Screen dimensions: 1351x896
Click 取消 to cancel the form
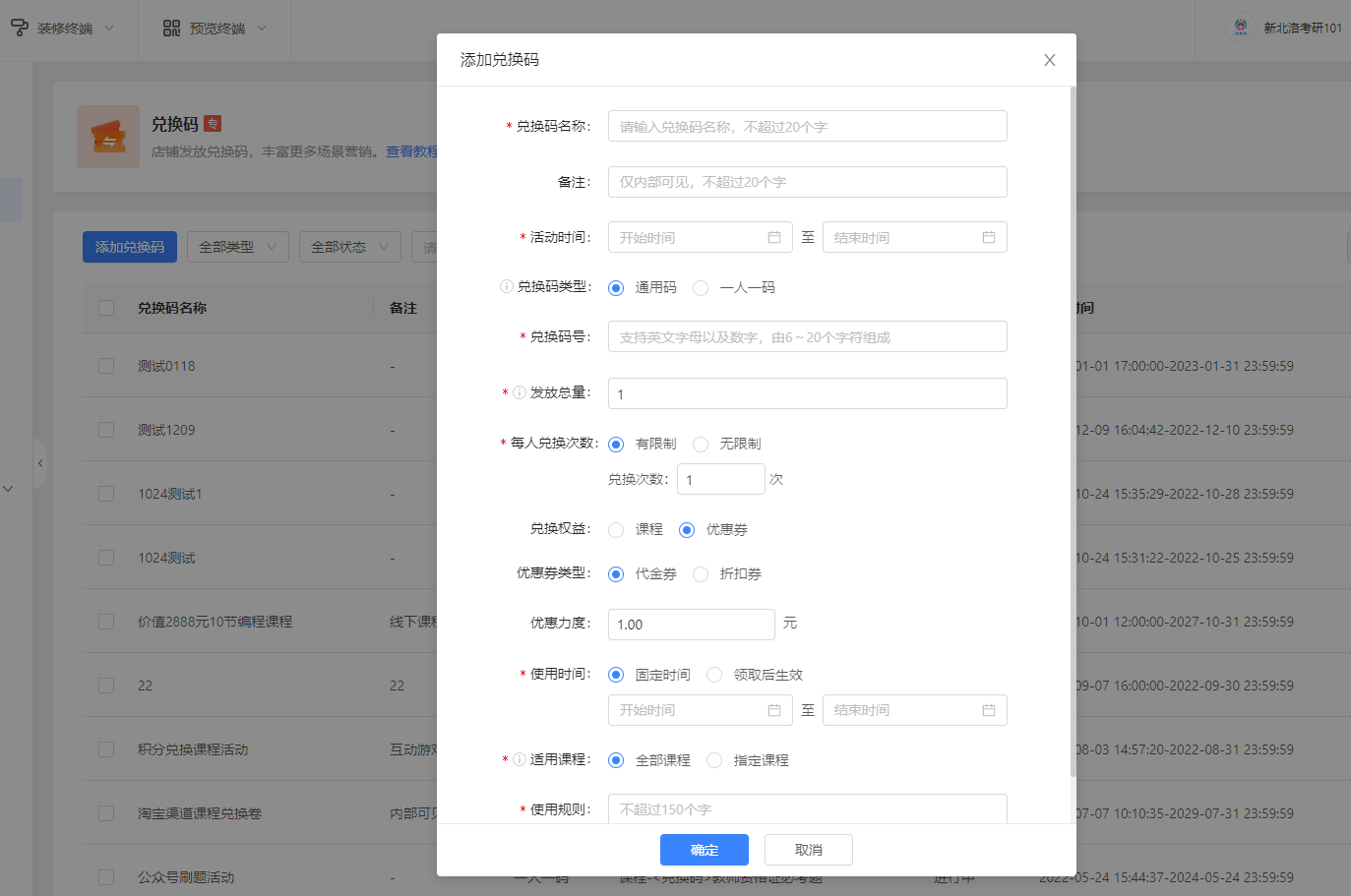point(809,850)
